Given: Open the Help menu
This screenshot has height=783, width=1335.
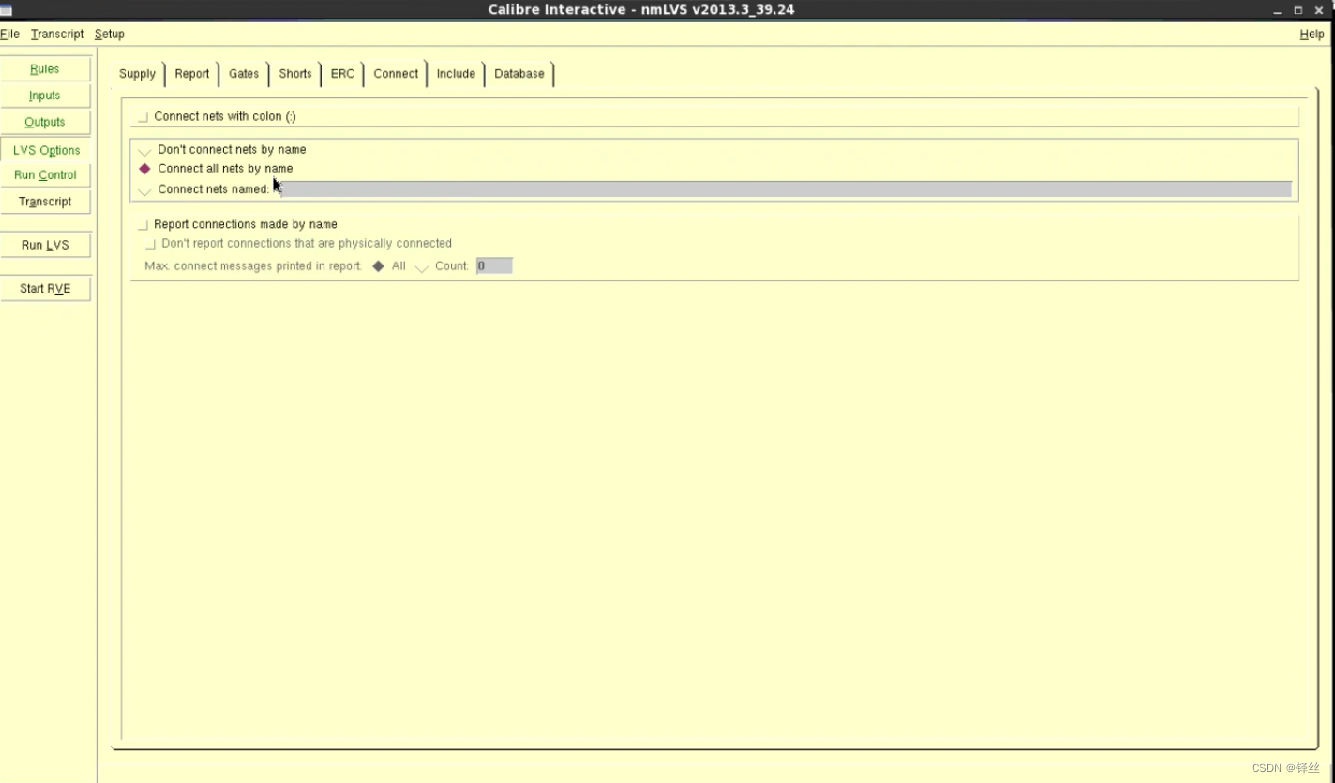Looking at the screenshot, I should point(1312,34).
